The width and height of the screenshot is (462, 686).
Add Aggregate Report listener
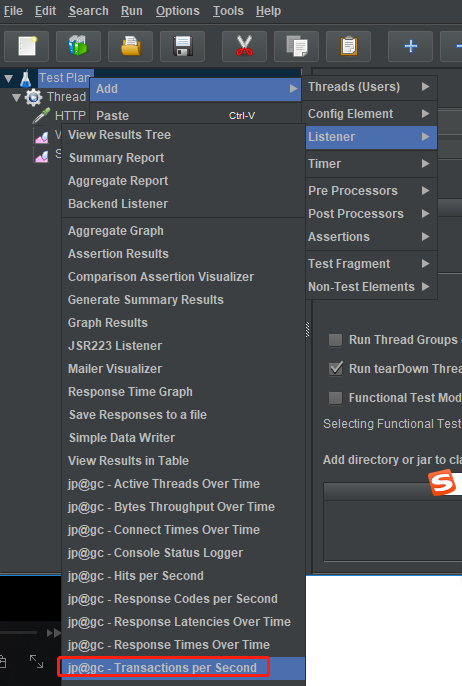[183, 181]
